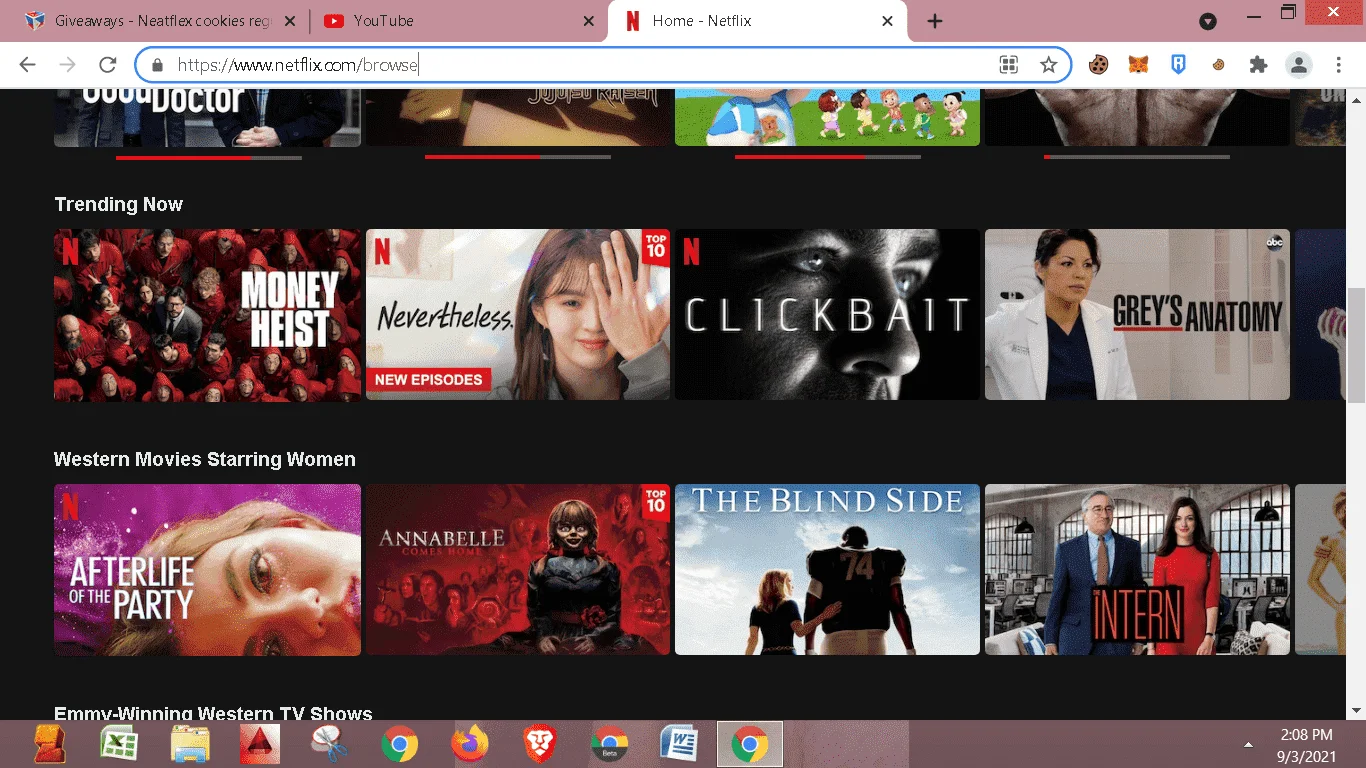This screenshot has width=1366, height=768.
Task: Open Microsoft Word from the taskbar
Action: (x=679, y=744)
